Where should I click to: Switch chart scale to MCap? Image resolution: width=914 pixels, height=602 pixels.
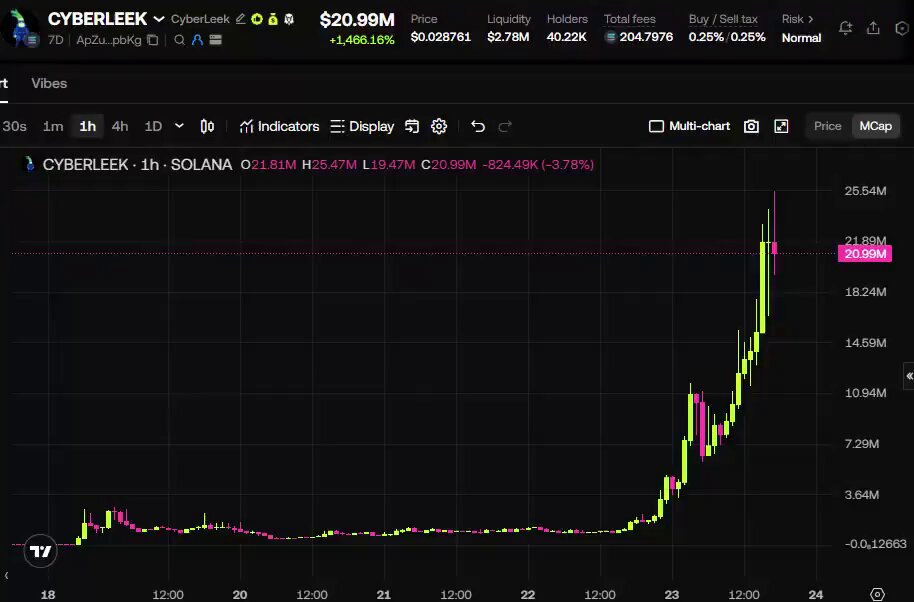(x=876, y=126)
